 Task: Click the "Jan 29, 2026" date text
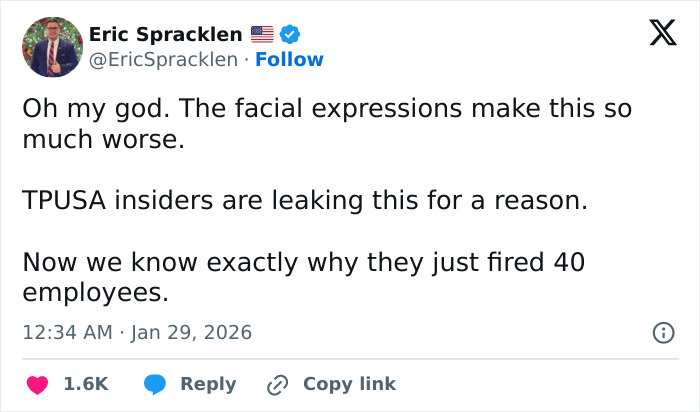point(191,332)
